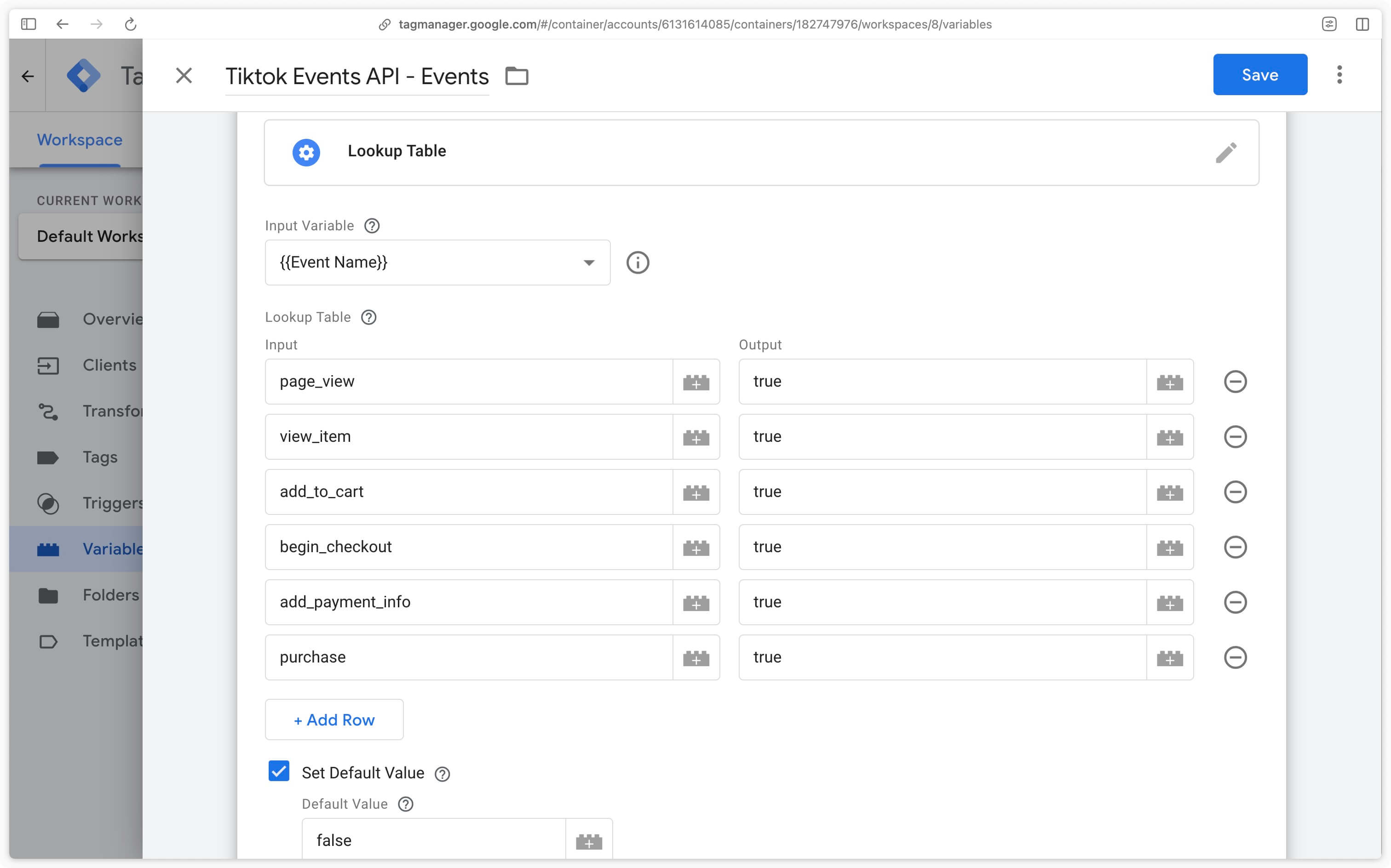Remove the begin_checkout row
The width and height of the screenshot is (1391, 868).
[1235, 547]
